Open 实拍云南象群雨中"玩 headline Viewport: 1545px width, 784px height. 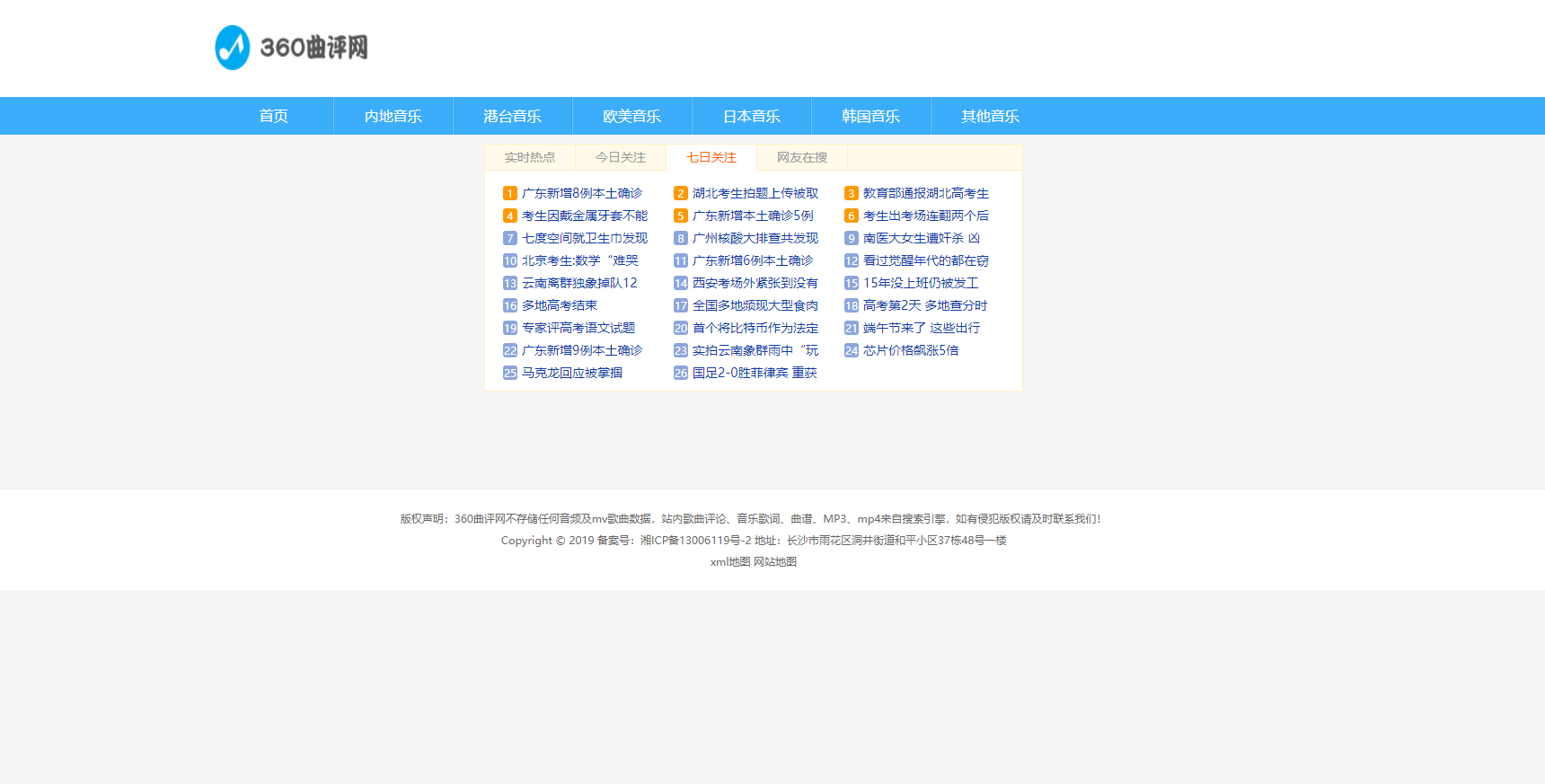tap(755, 350)
